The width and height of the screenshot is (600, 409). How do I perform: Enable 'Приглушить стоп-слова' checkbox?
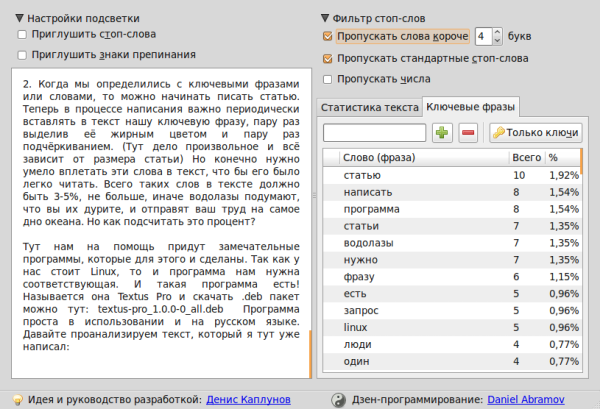click(x=22, y=35)
